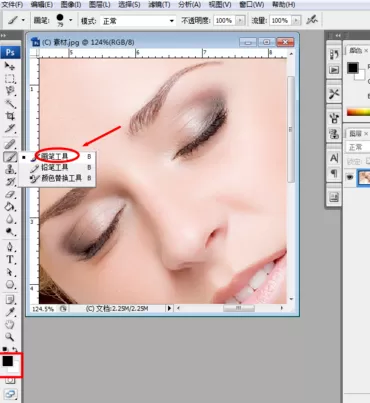
Task: Open the Actions panel play icon
Action: (334, 70)
